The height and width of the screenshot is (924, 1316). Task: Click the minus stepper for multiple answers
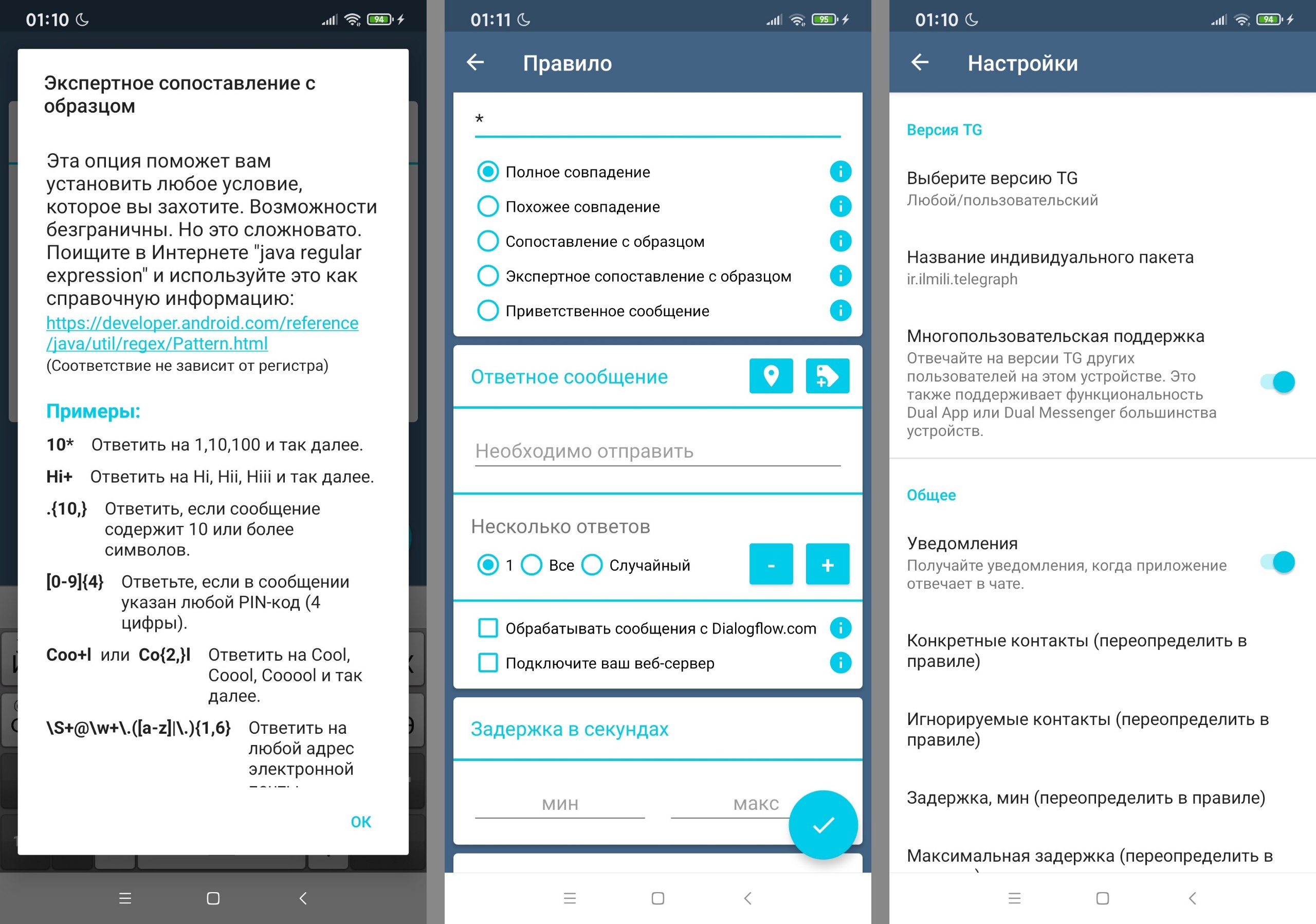tap(775, 562)
